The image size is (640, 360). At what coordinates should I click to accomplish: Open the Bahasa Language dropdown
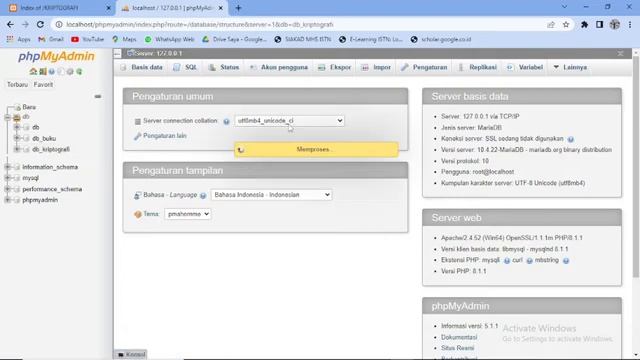coord(271,195)
